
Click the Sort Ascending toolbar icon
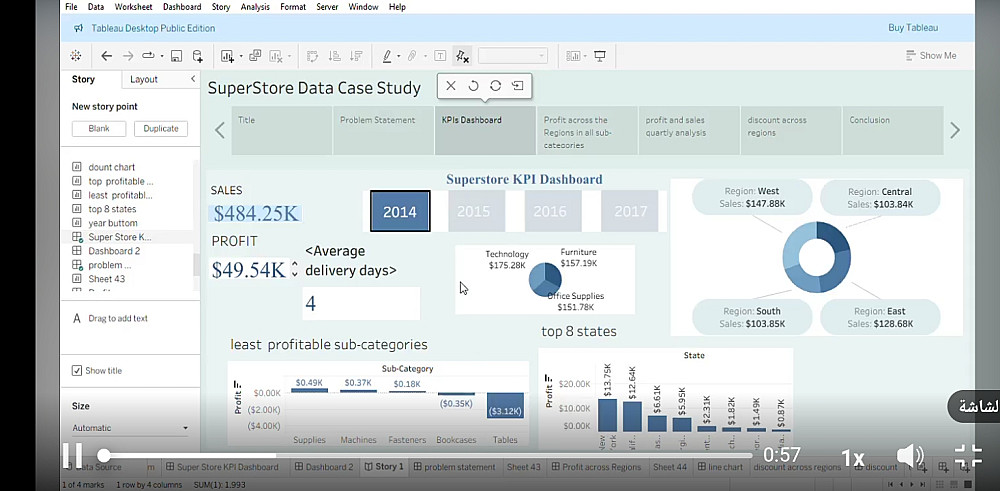click(x=334, y=56)
